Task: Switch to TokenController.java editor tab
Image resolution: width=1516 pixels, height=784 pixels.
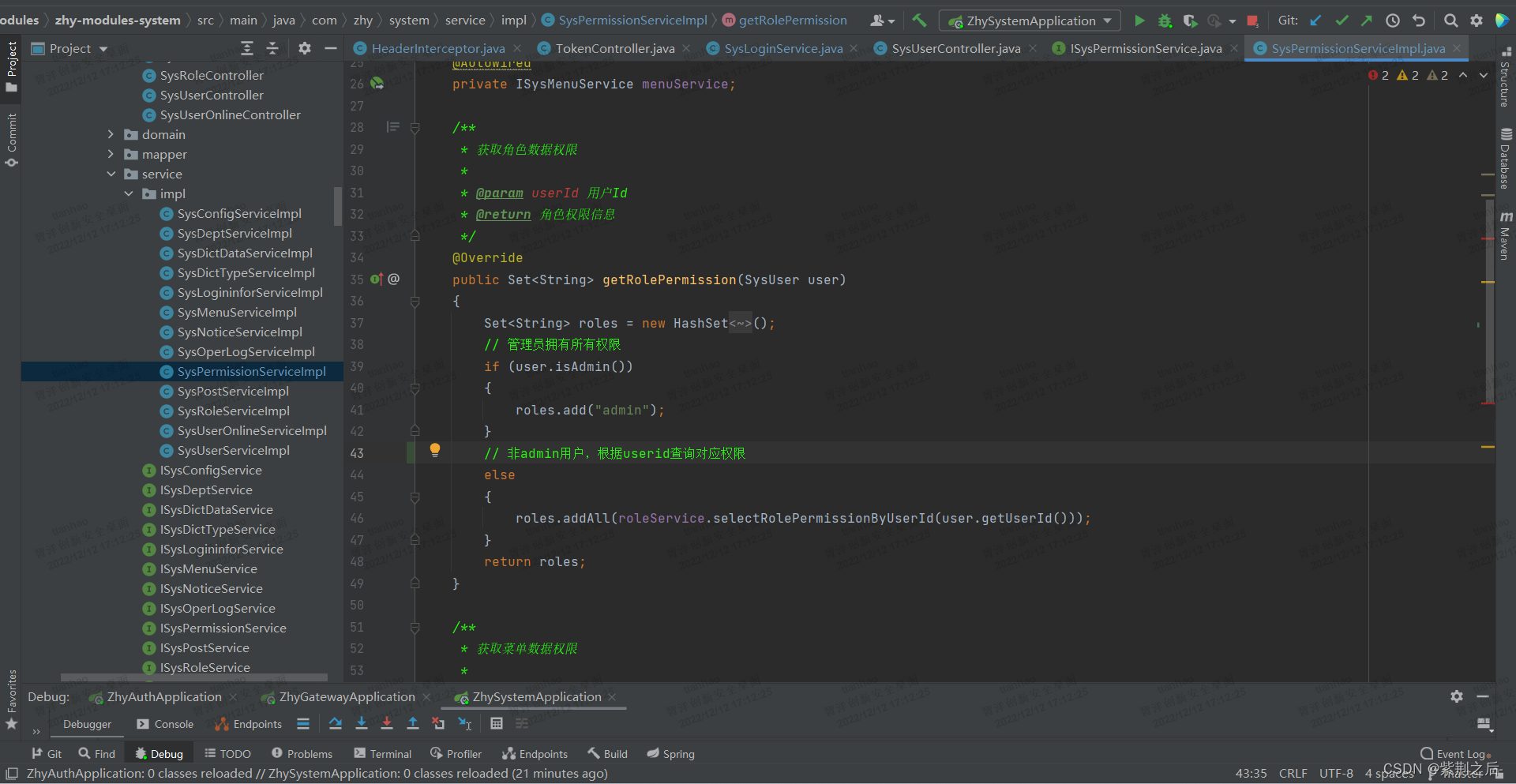Action: [614, 49]
